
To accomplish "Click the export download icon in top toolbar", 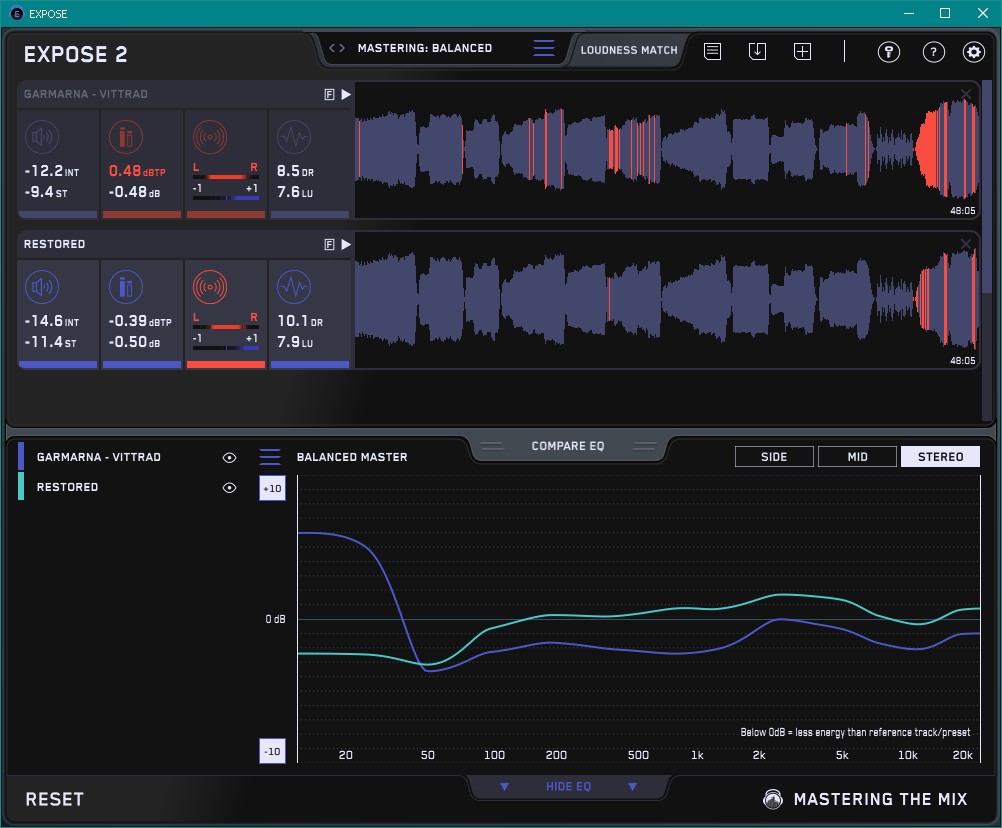I will tap(758, 51).
